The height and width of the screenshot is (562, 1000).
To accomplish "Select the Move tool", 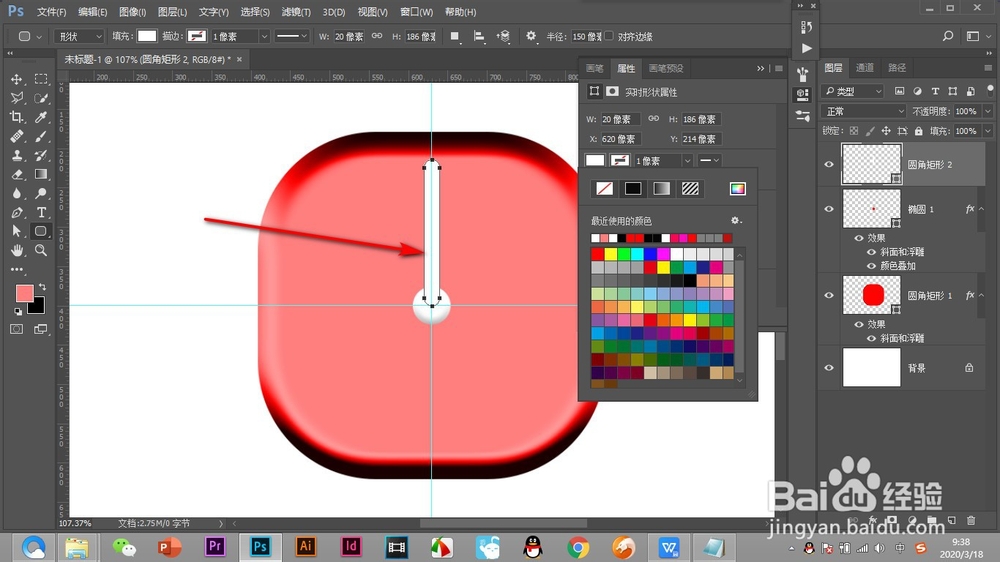I will 17,79.
